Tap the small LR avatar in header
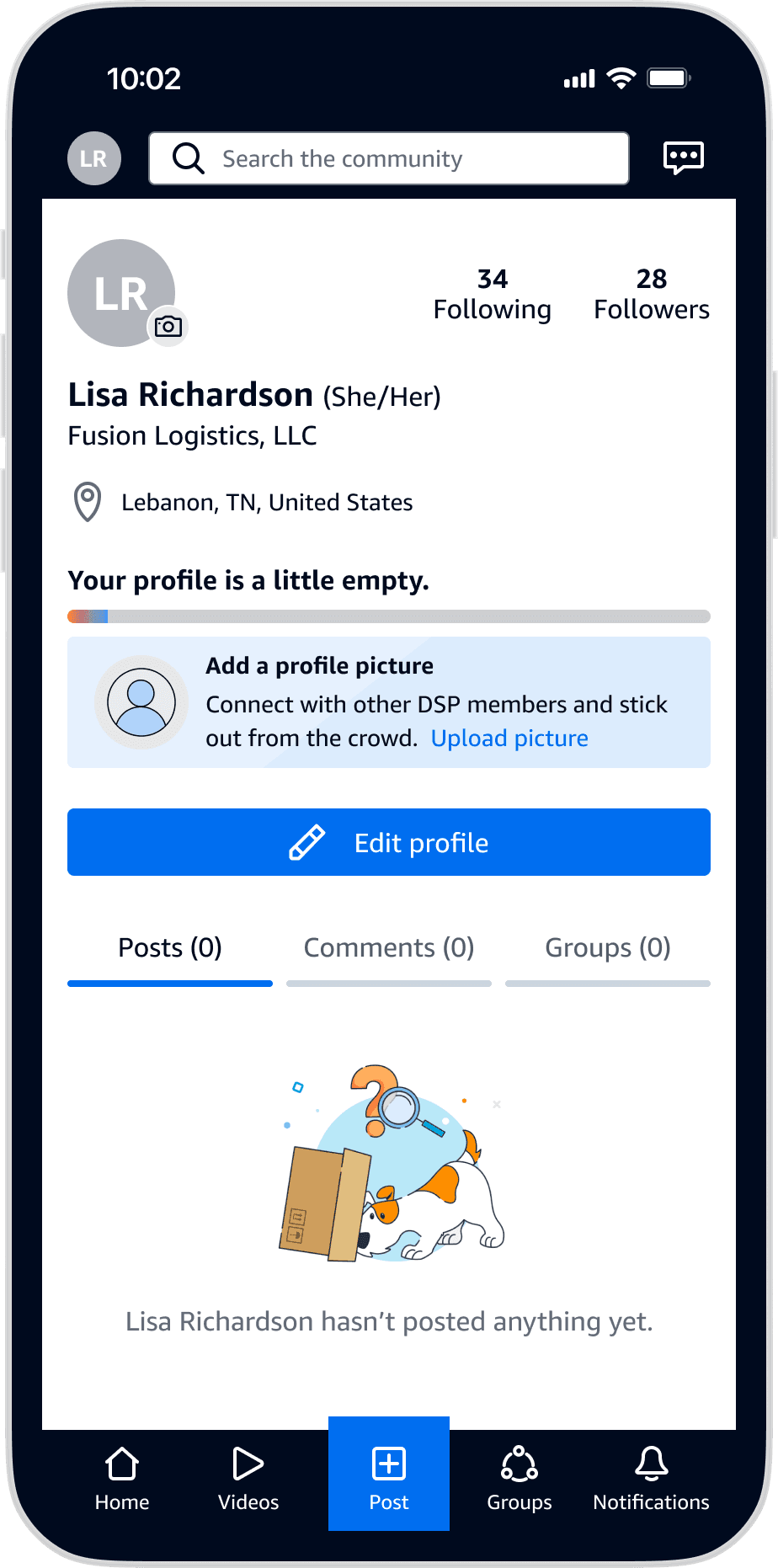778x1568 pixels. [x=94, y=158]
